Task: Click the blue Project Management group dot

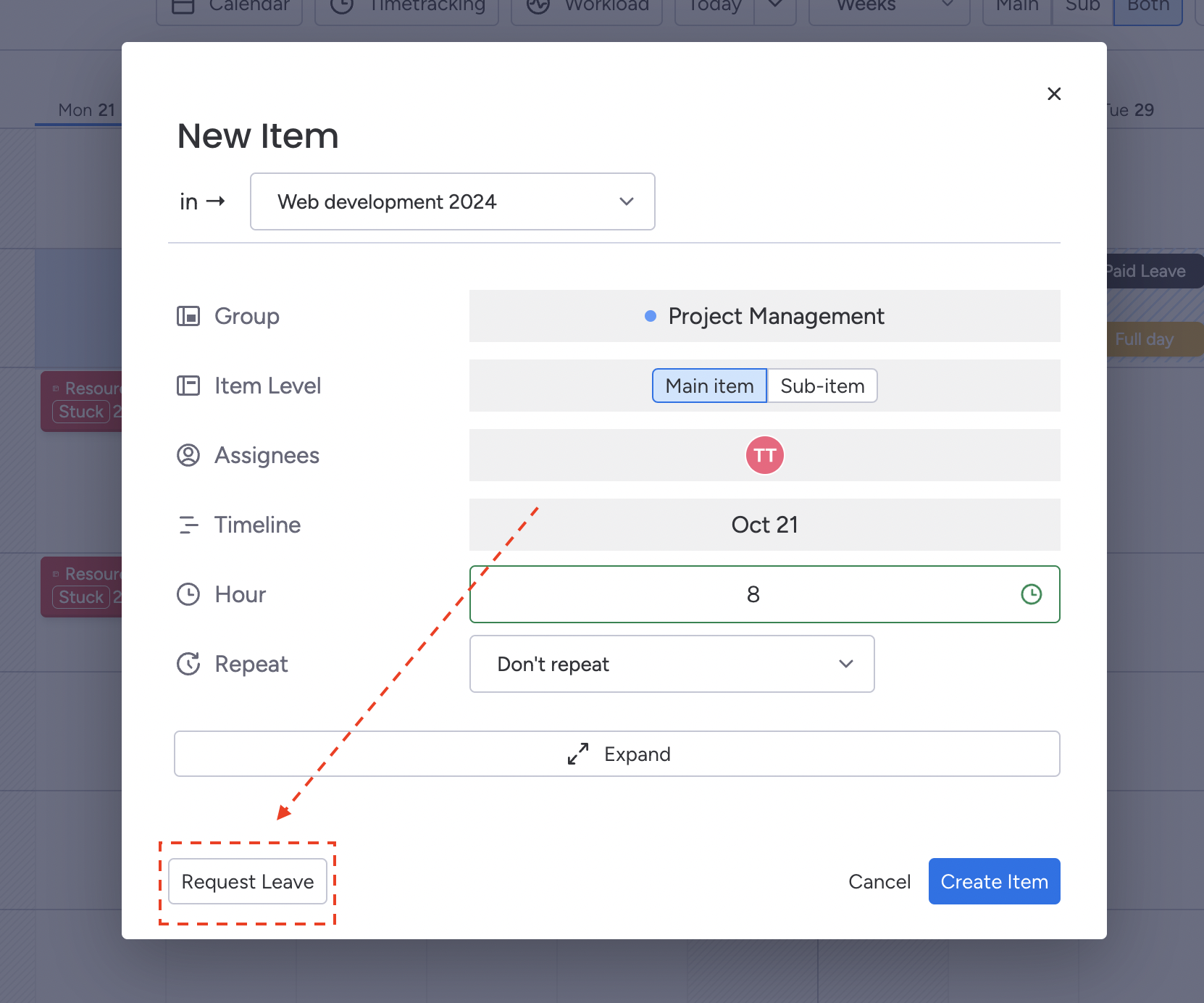Action: (x=651, y=316)
